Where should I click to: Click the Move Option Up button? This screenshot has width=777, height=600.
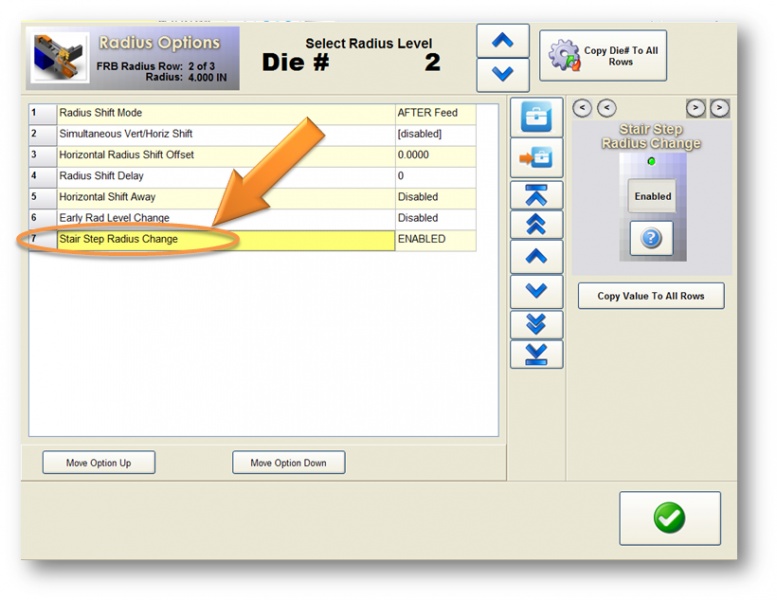[x=98, y=463]
